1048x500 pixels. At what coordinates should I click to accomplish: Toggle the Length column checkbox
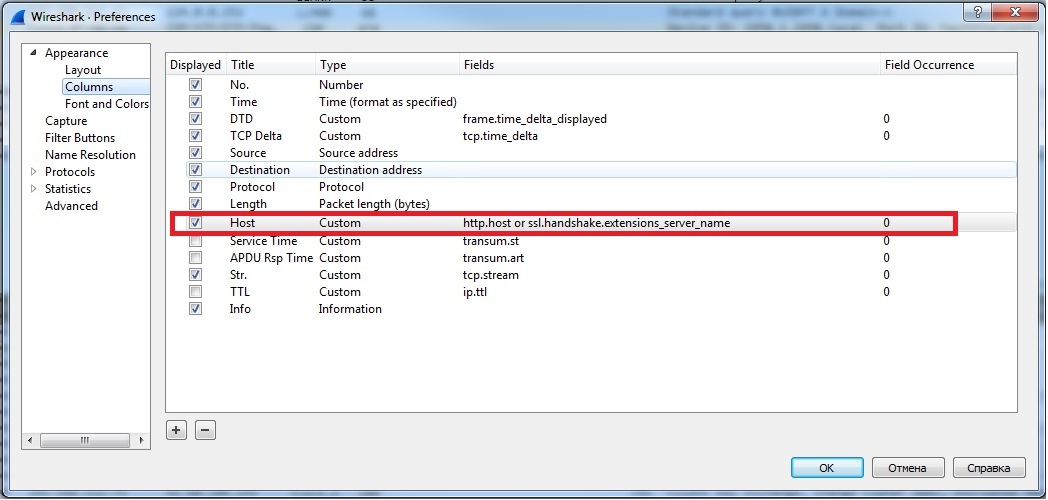coord(195,204)
